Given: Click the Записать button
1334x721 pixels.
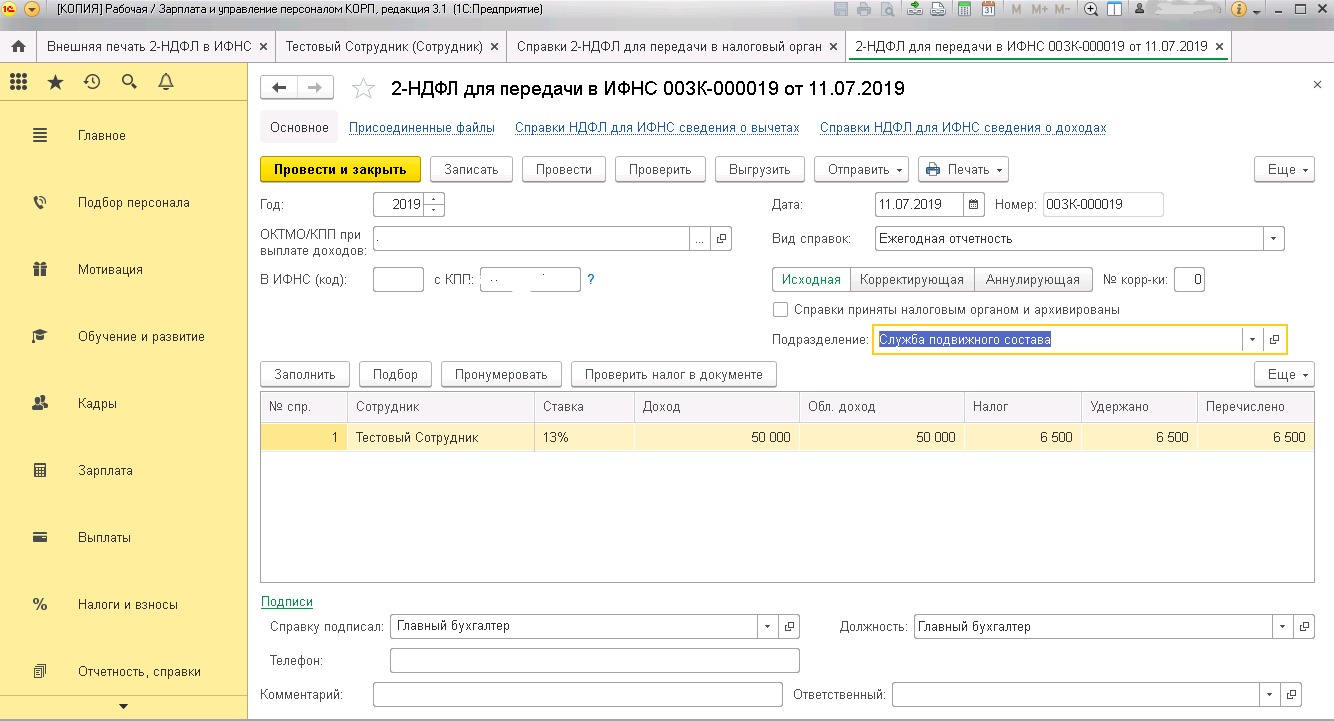Looking at the screenshot, I should [471, 169].
